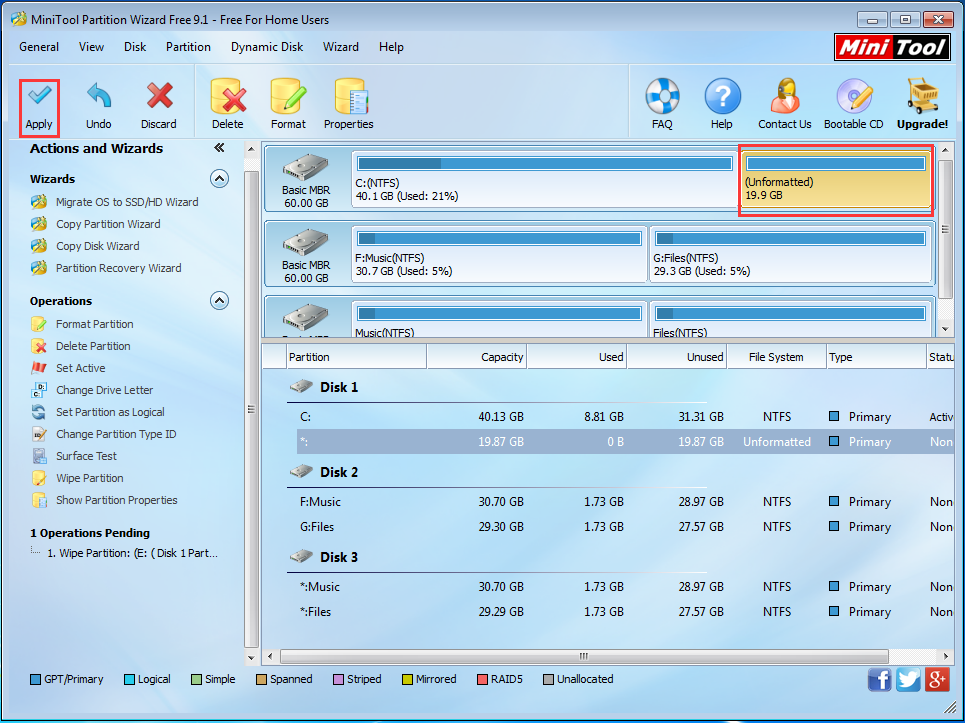Start Migrate OS to SSD/HD Wizard

click(114, 202)
